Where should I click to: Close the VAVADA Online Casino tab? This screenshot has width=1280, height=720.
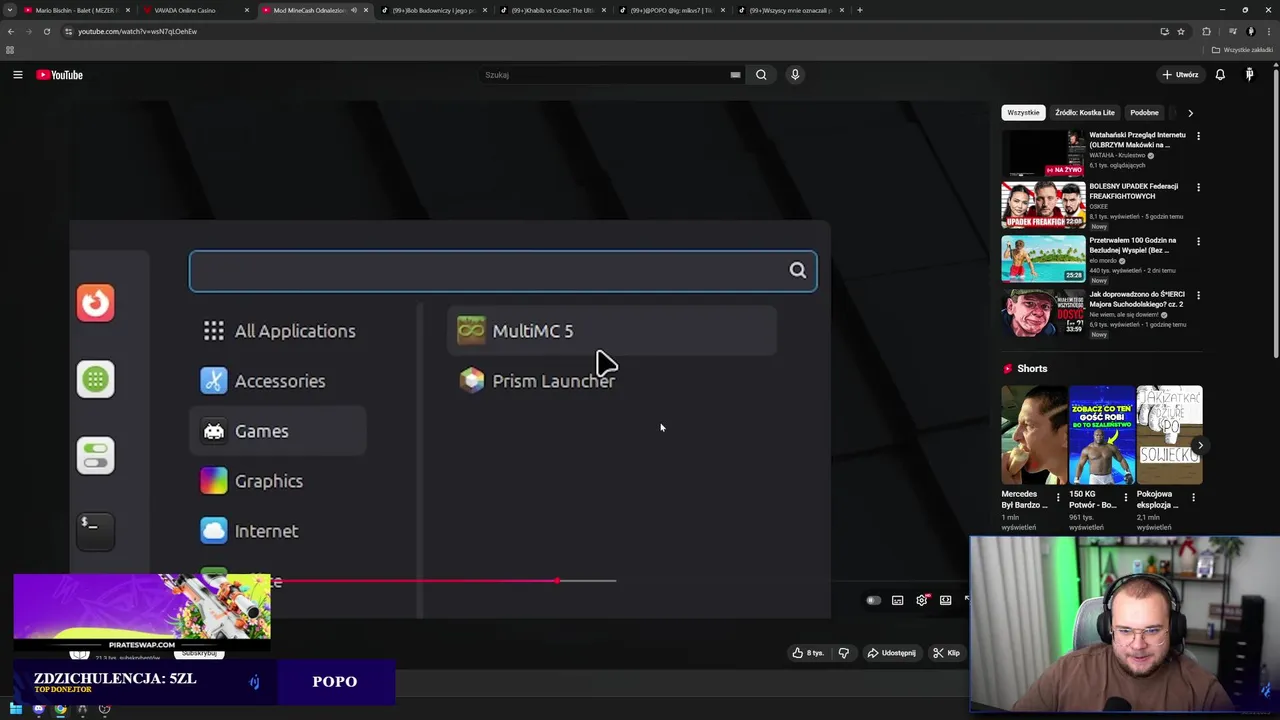click(246, 10)
